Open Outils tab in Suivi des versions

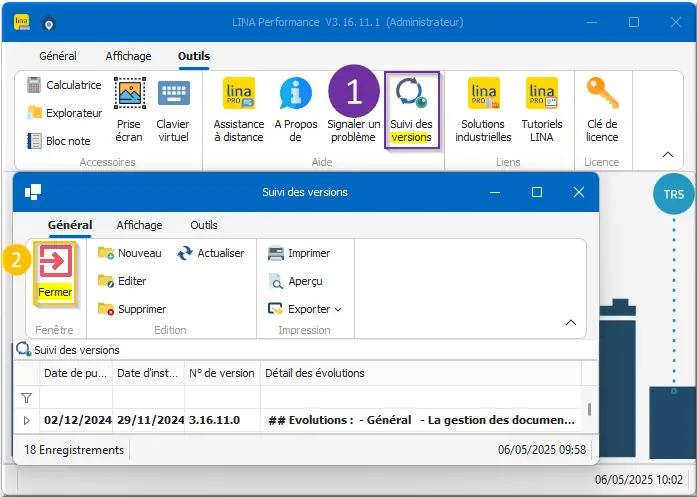[204, 225]
